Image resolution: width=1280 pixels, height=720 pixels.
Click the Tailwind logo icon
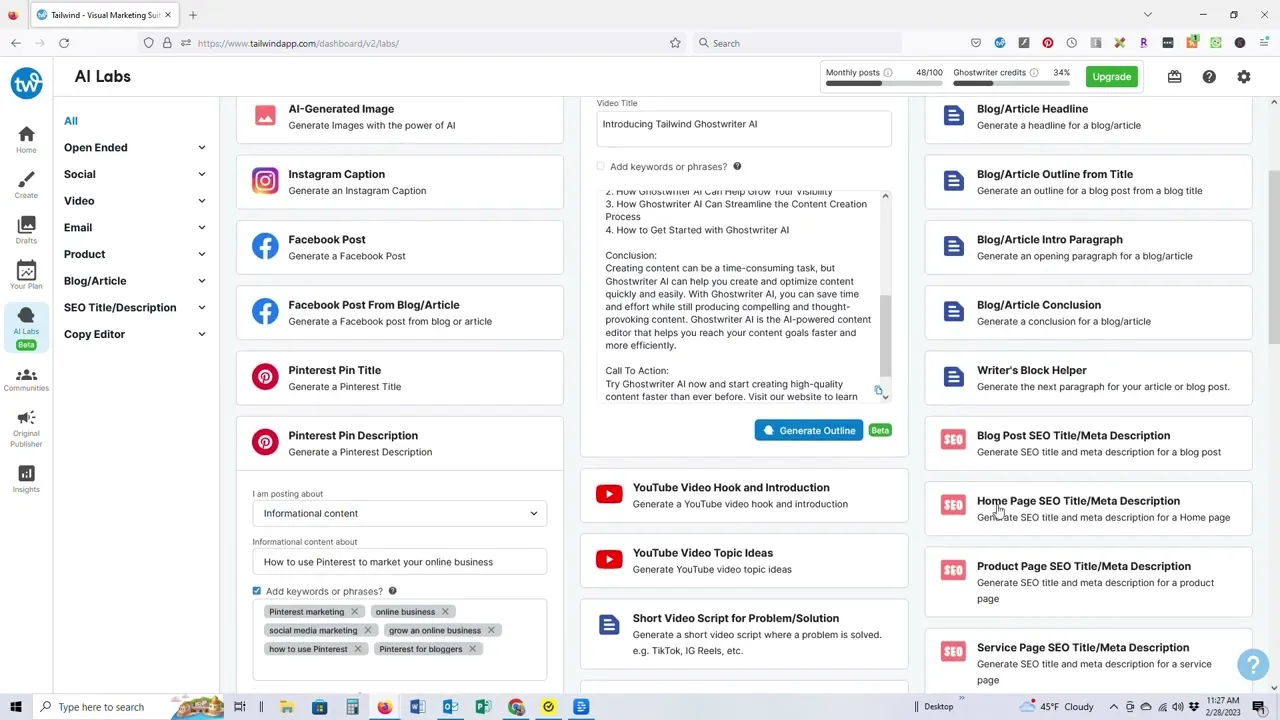tap(26, 83)
